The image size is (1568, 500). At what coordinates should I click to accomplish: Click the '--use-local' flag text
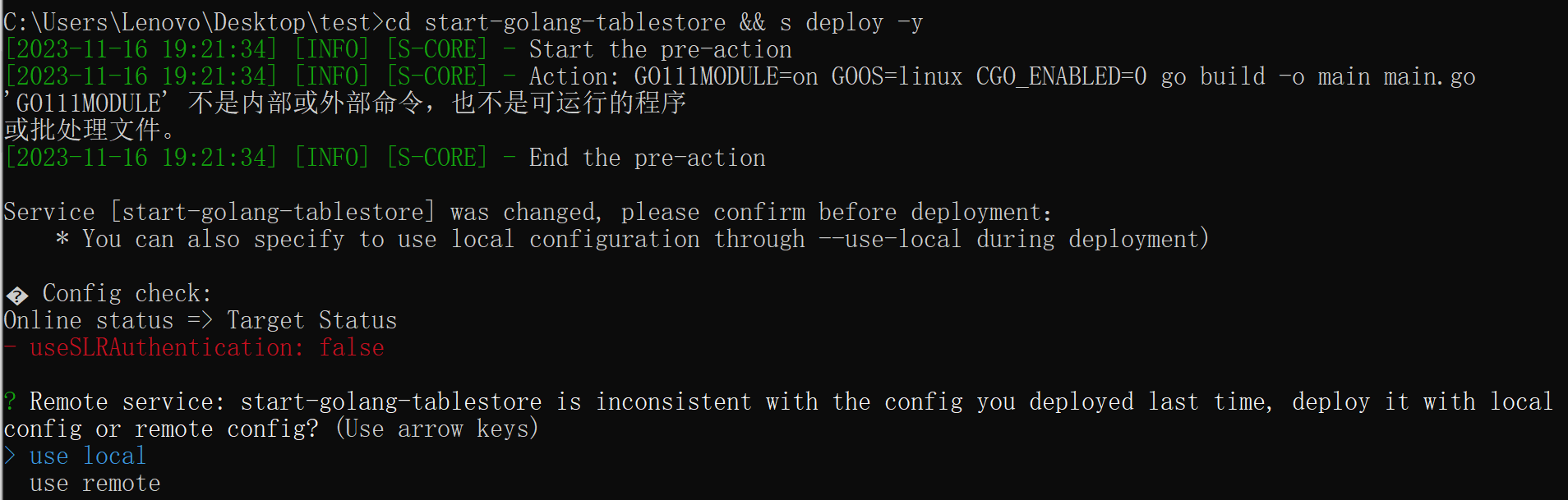pos(890,240)
